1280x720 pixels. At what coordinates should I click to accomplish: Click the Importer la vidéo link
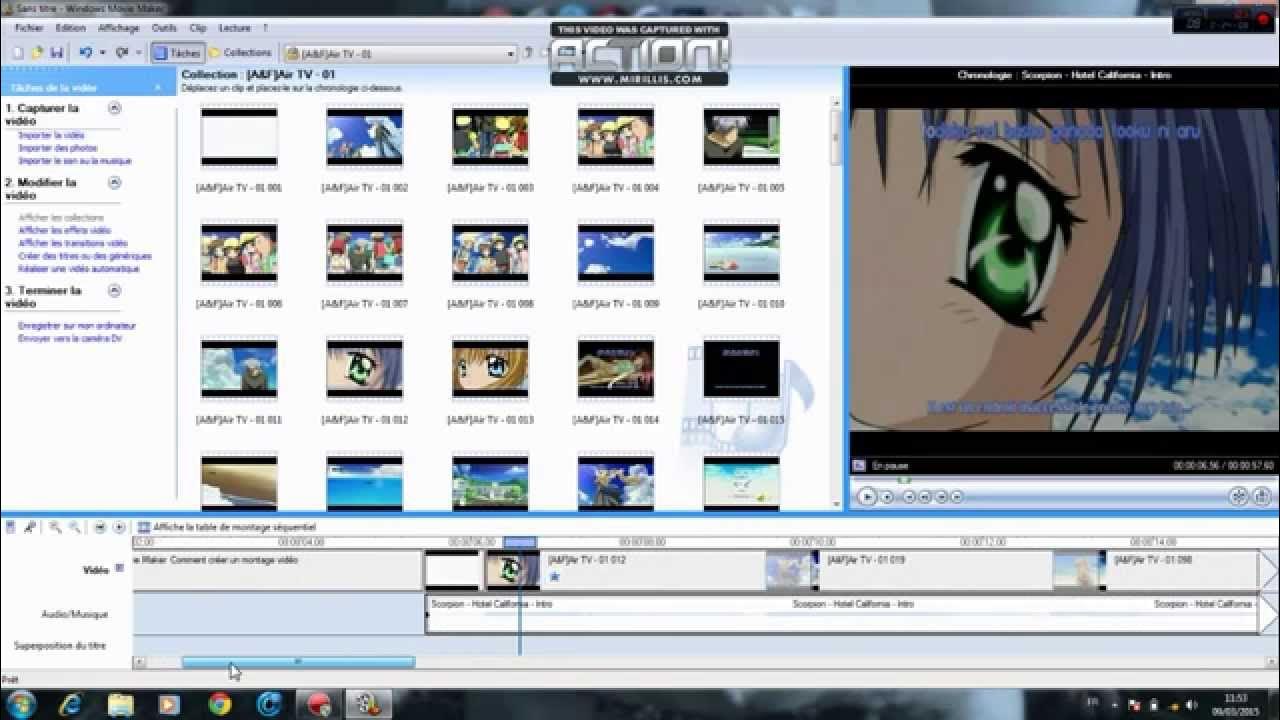[x=51, y=135]
